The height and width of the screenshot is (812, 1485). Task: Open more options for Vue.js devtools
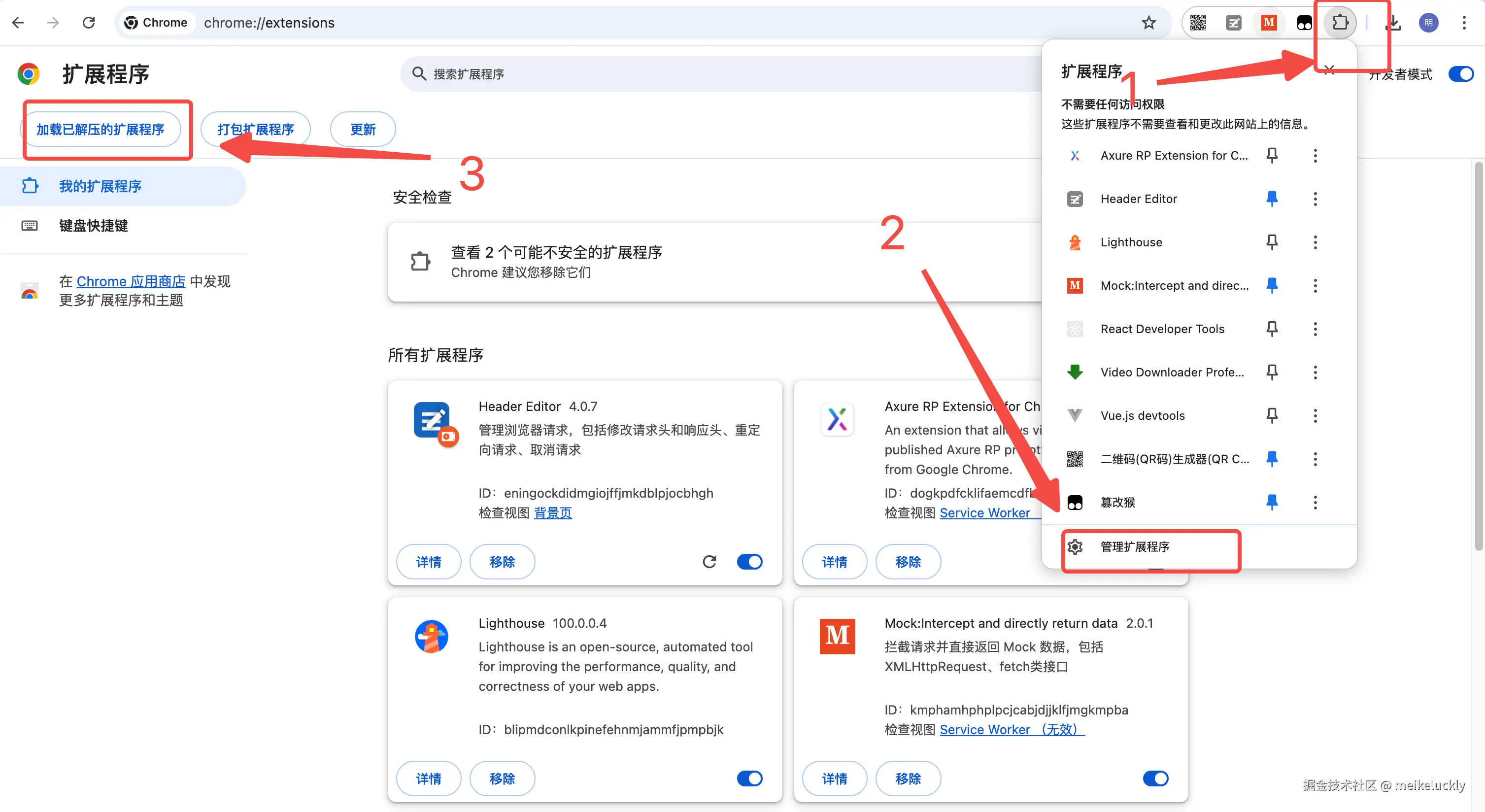tap(1315, 415)
